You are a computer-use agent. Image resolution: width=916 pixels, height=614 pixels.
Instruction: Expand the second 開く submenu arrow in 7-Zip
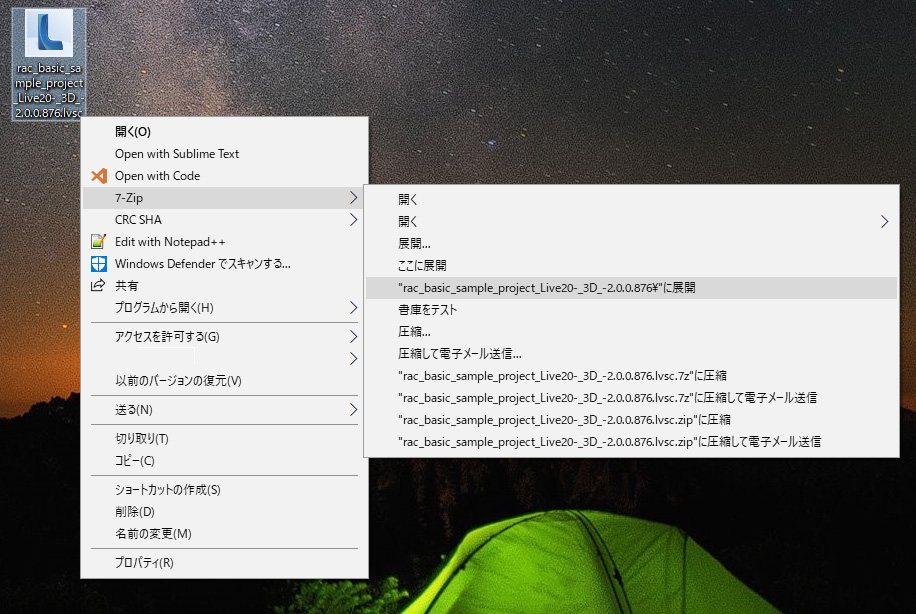(884, 221)
